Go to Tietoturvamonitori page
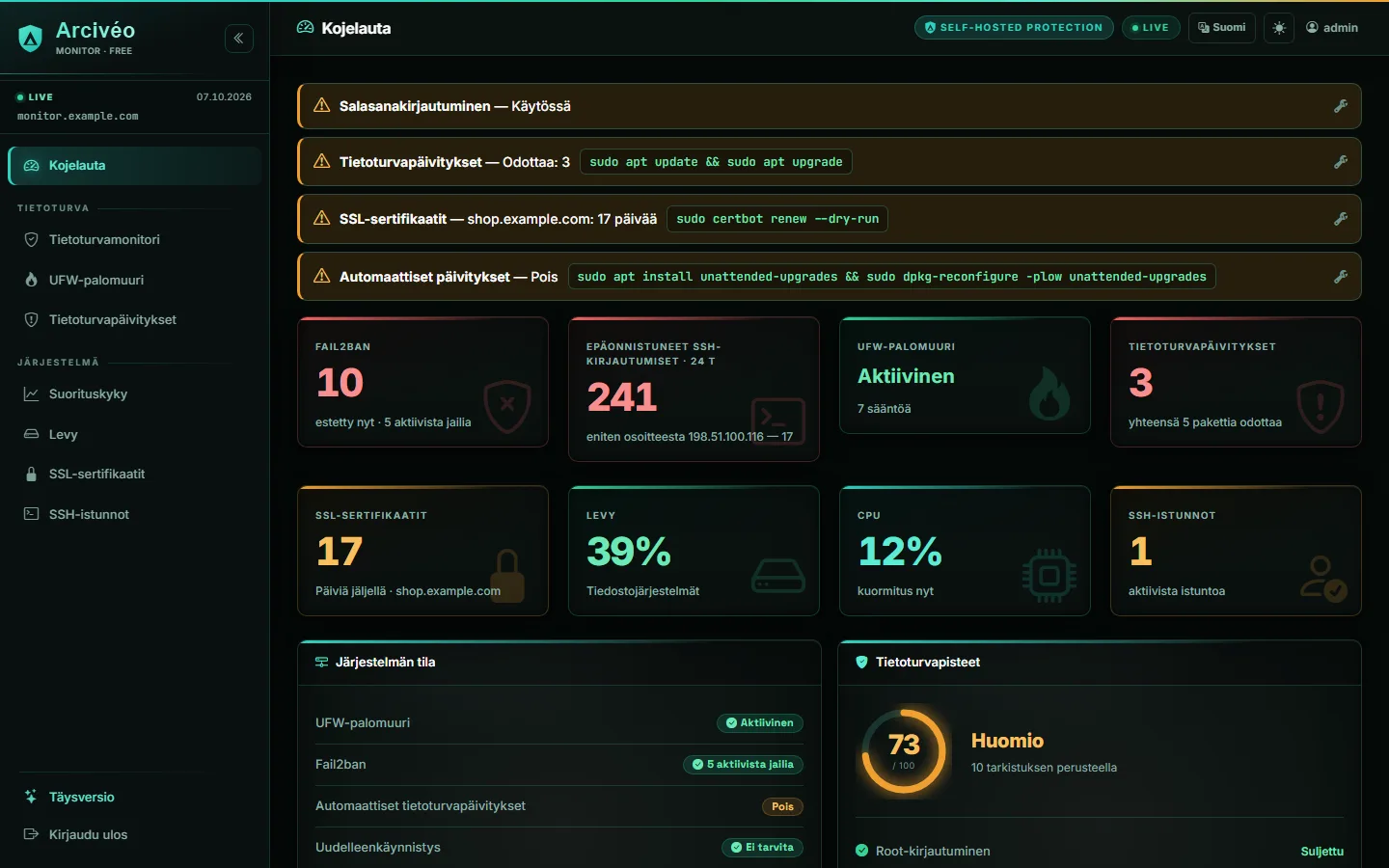 135,239
